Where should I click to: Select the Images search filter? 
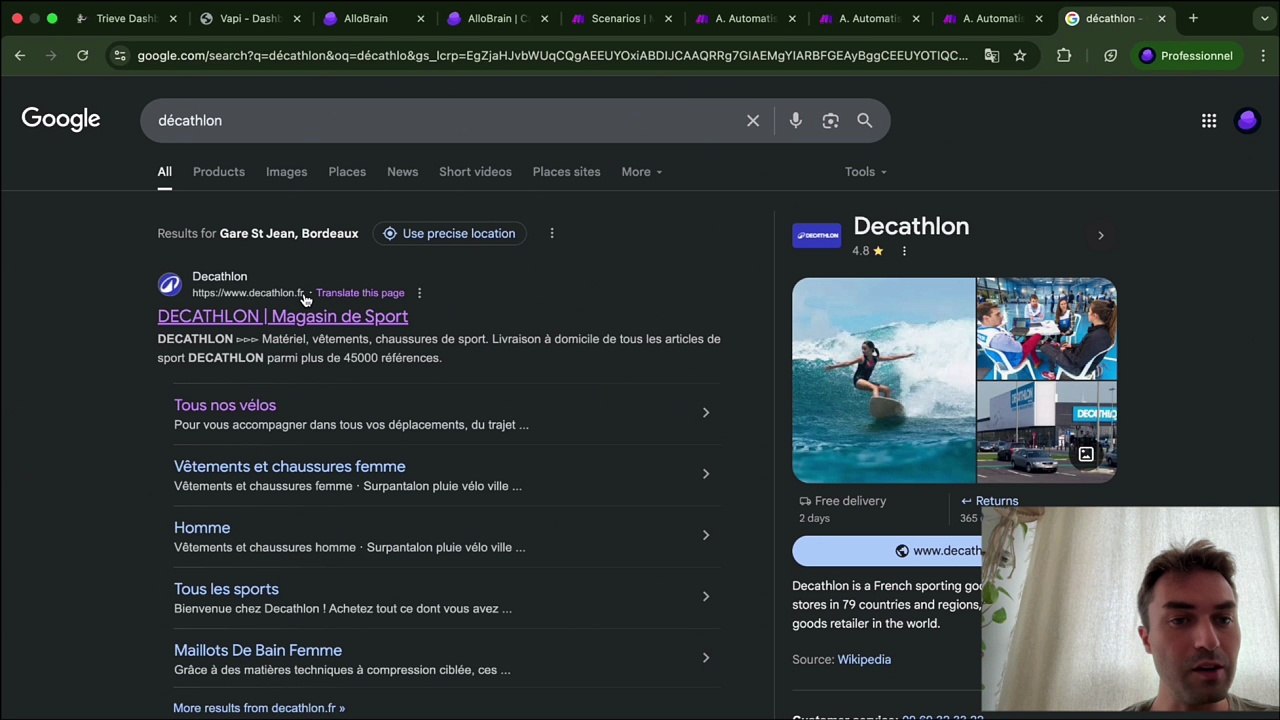point(286,172)
